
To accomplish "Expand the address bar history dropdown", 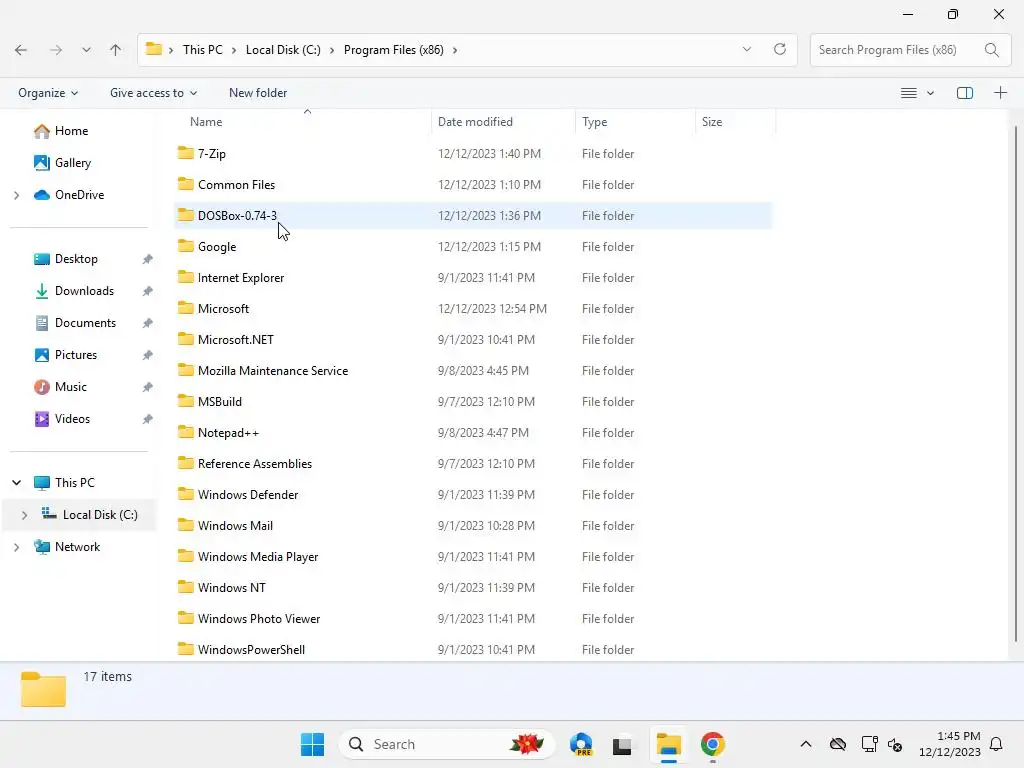I will (x=746, y=50).
